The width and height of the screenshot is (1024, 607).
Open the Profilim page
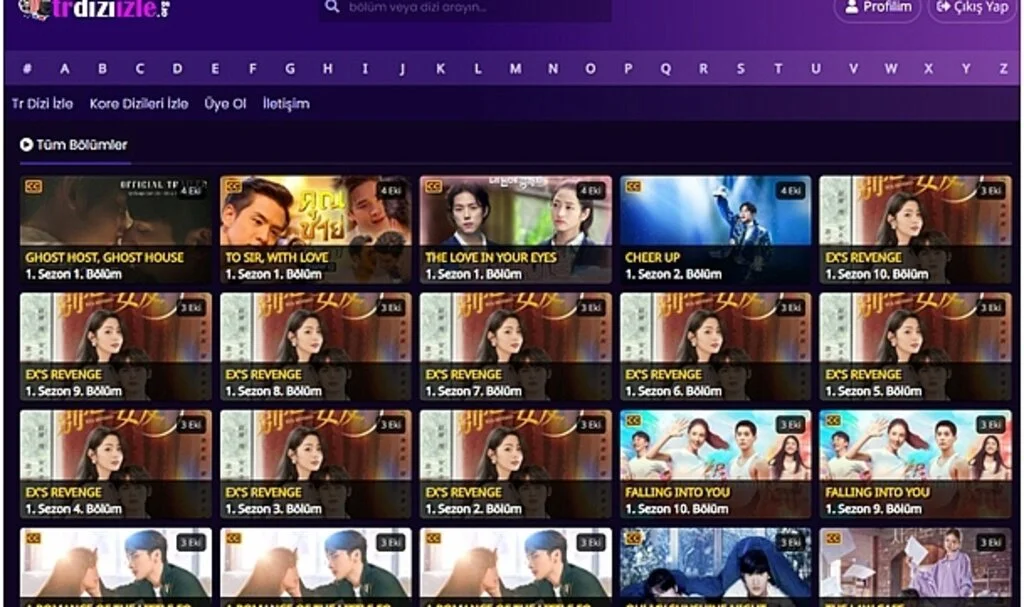point(878,8)
